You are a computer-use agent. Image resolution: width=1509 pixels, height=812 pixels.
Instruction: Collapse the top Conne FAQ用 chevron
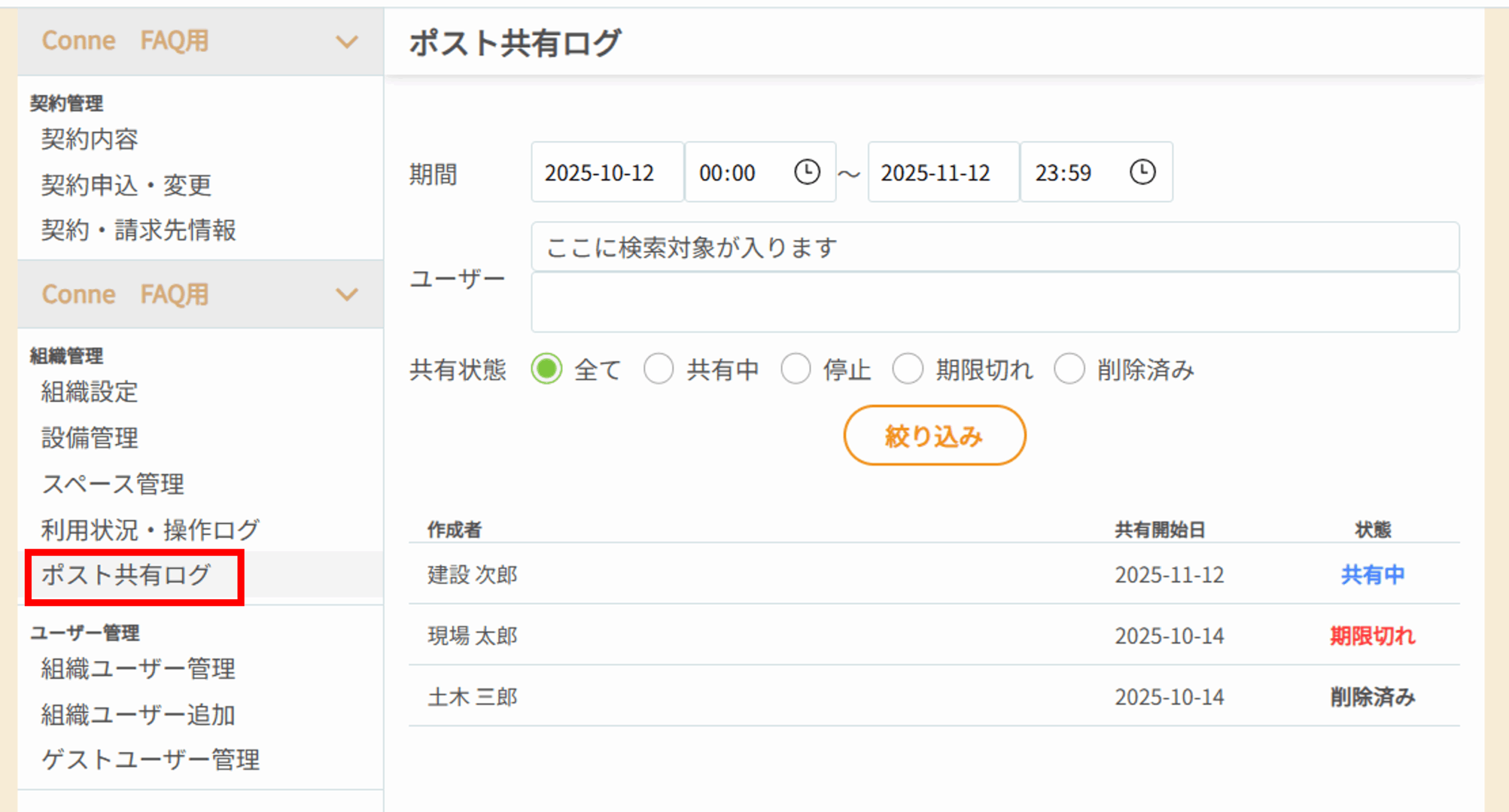347,42
